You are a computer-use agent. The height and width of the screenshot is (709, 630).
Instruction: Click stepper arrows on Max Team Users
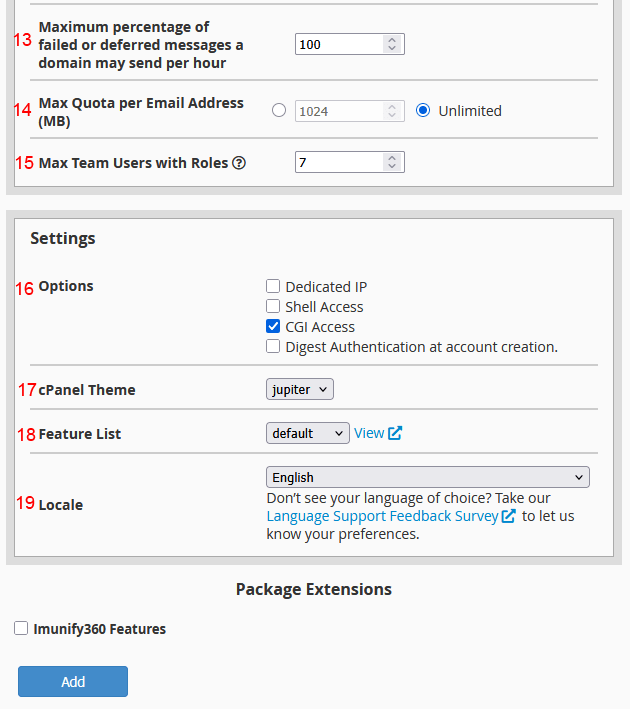392,162
